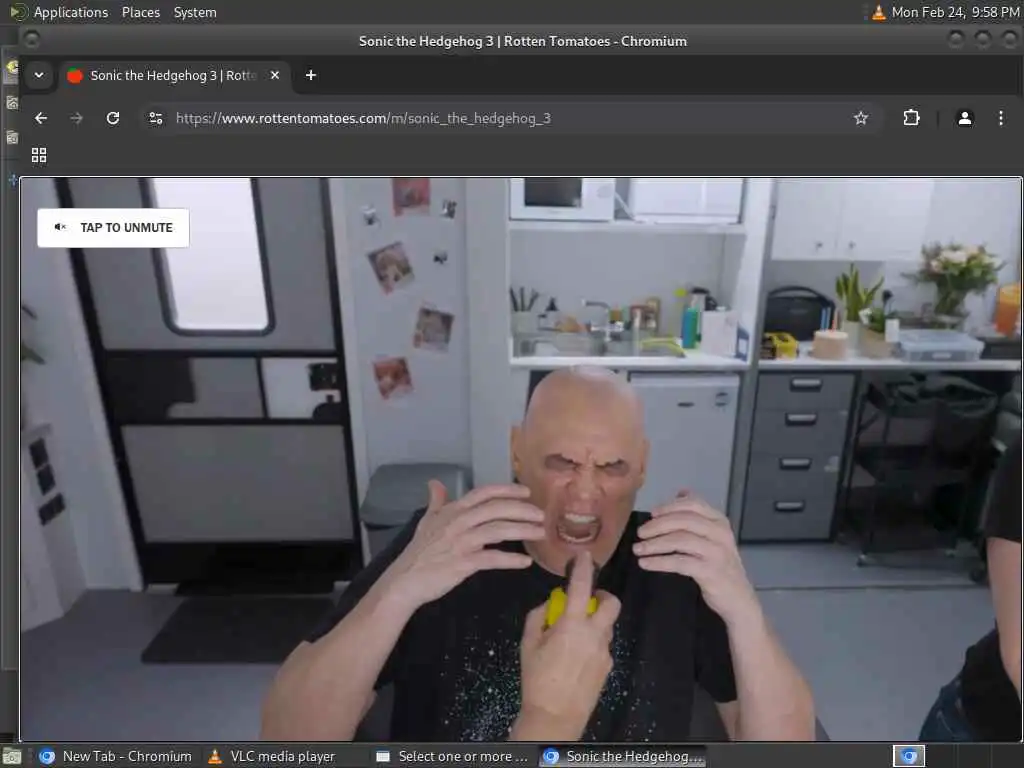Close the Sonic the Hedgehog 3 tab
1024x768 pixels.
click(x=275, y=75)
